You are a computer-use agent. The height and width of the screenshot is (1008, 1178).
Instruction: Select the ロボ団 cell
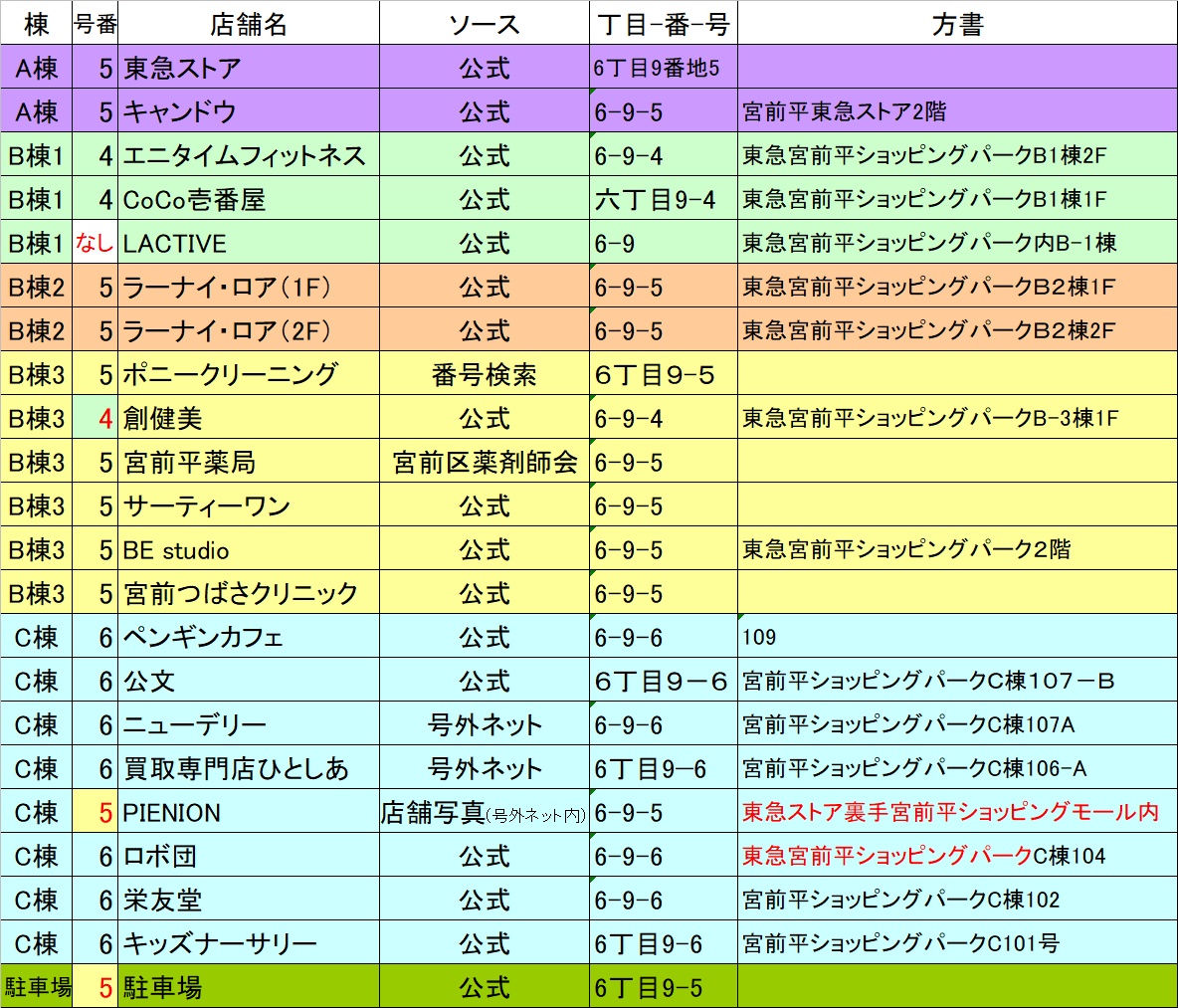pyautogui.click(x=249, y=855)
